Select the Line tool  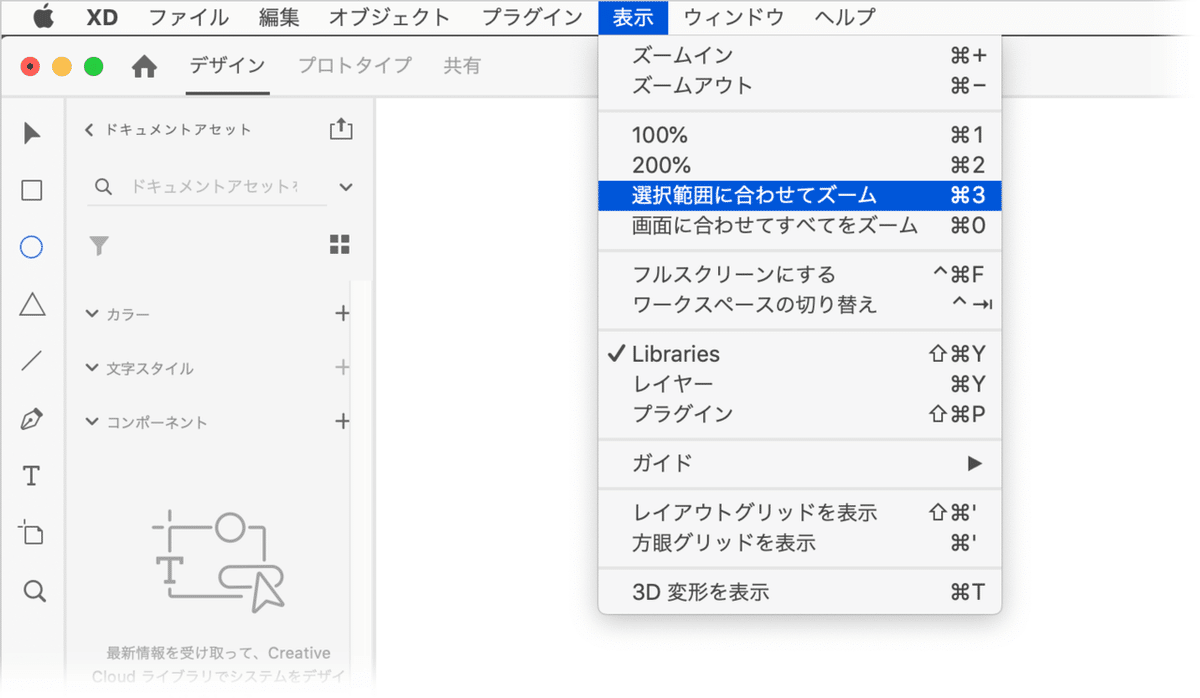[32, 361]
